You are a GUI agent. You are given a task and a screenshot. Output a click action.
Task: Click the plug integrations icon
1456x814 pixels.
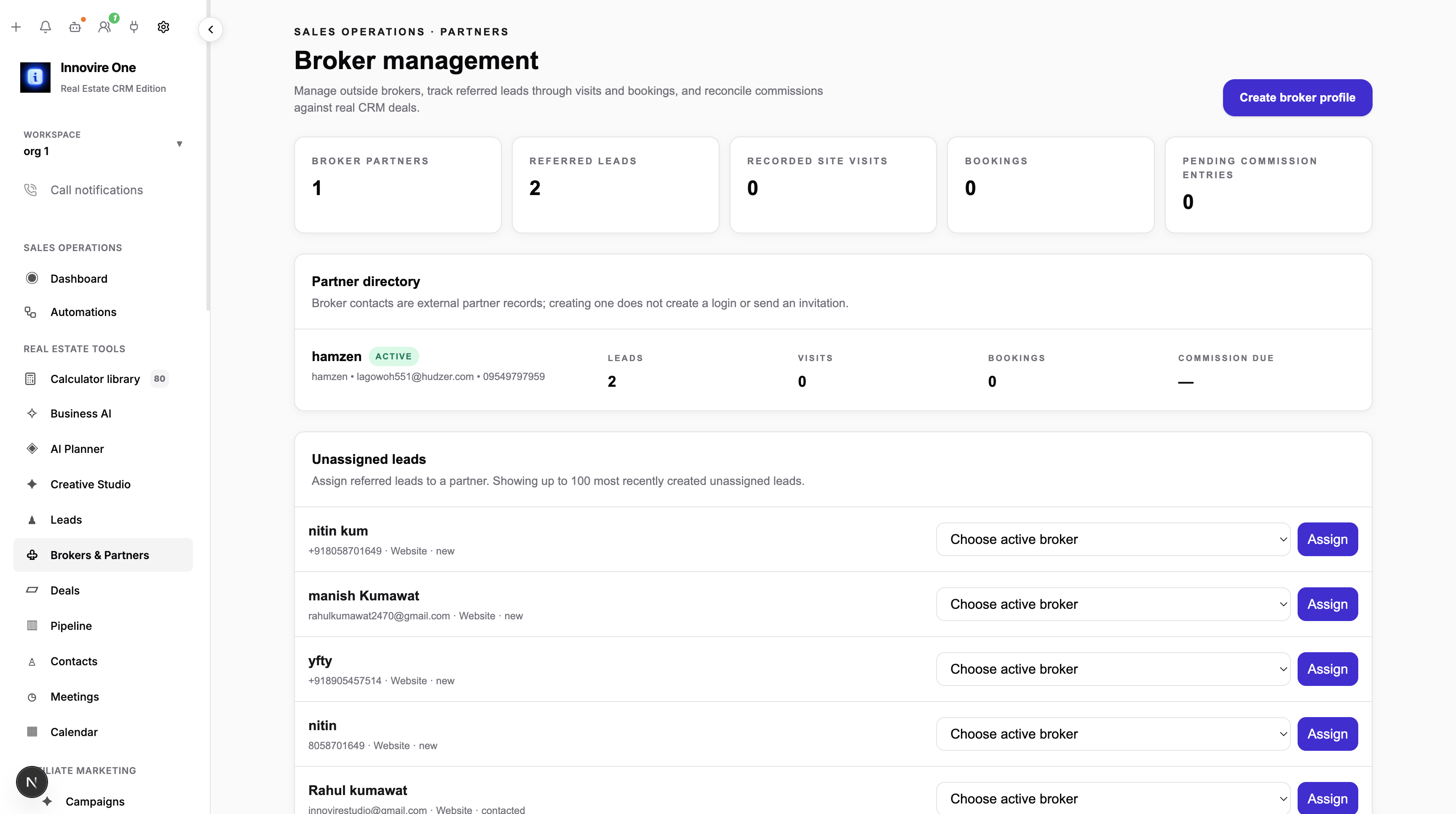point(134,27)
